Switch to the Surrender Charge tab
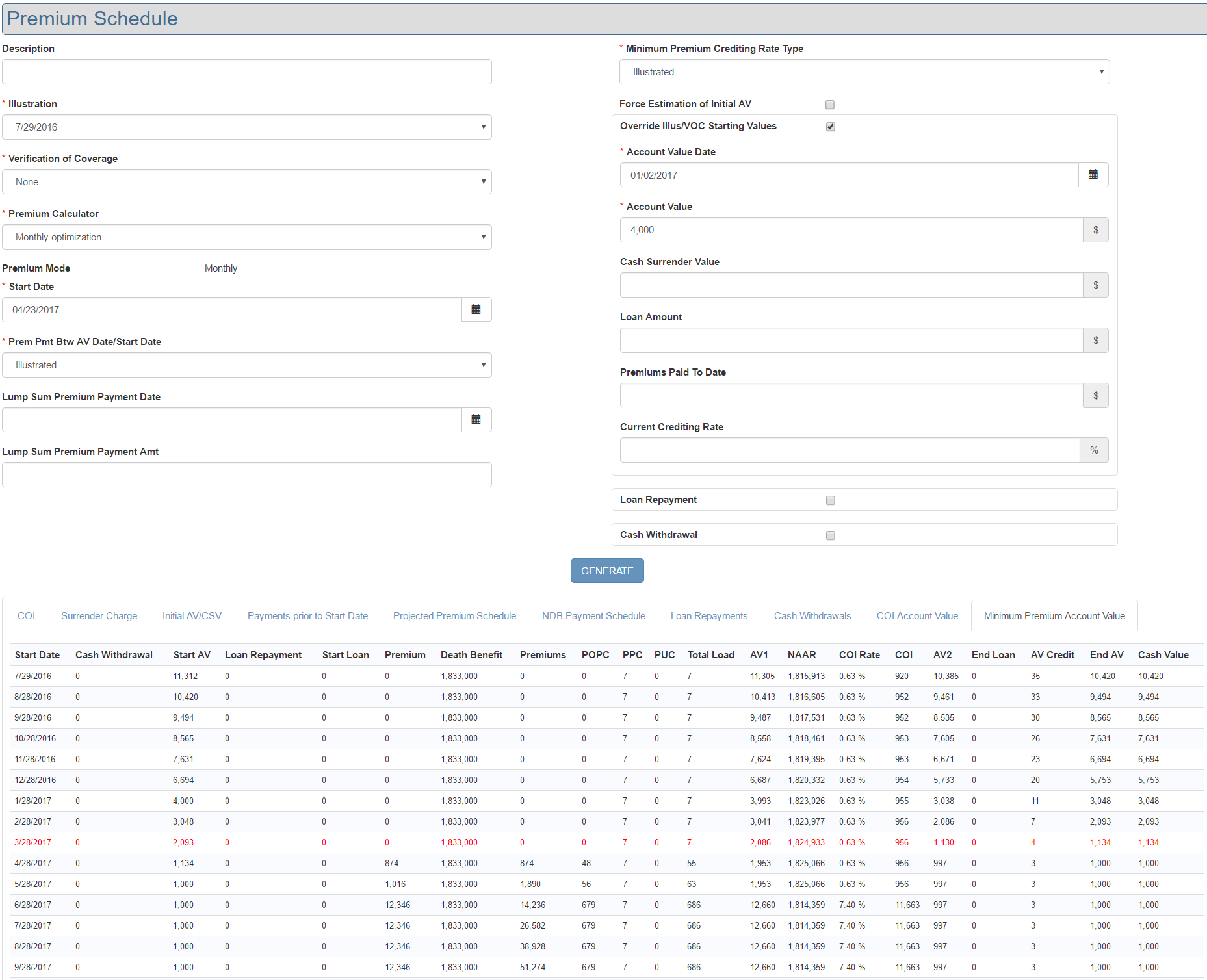This screenshot has height=980, width=1207. (99, 616)
